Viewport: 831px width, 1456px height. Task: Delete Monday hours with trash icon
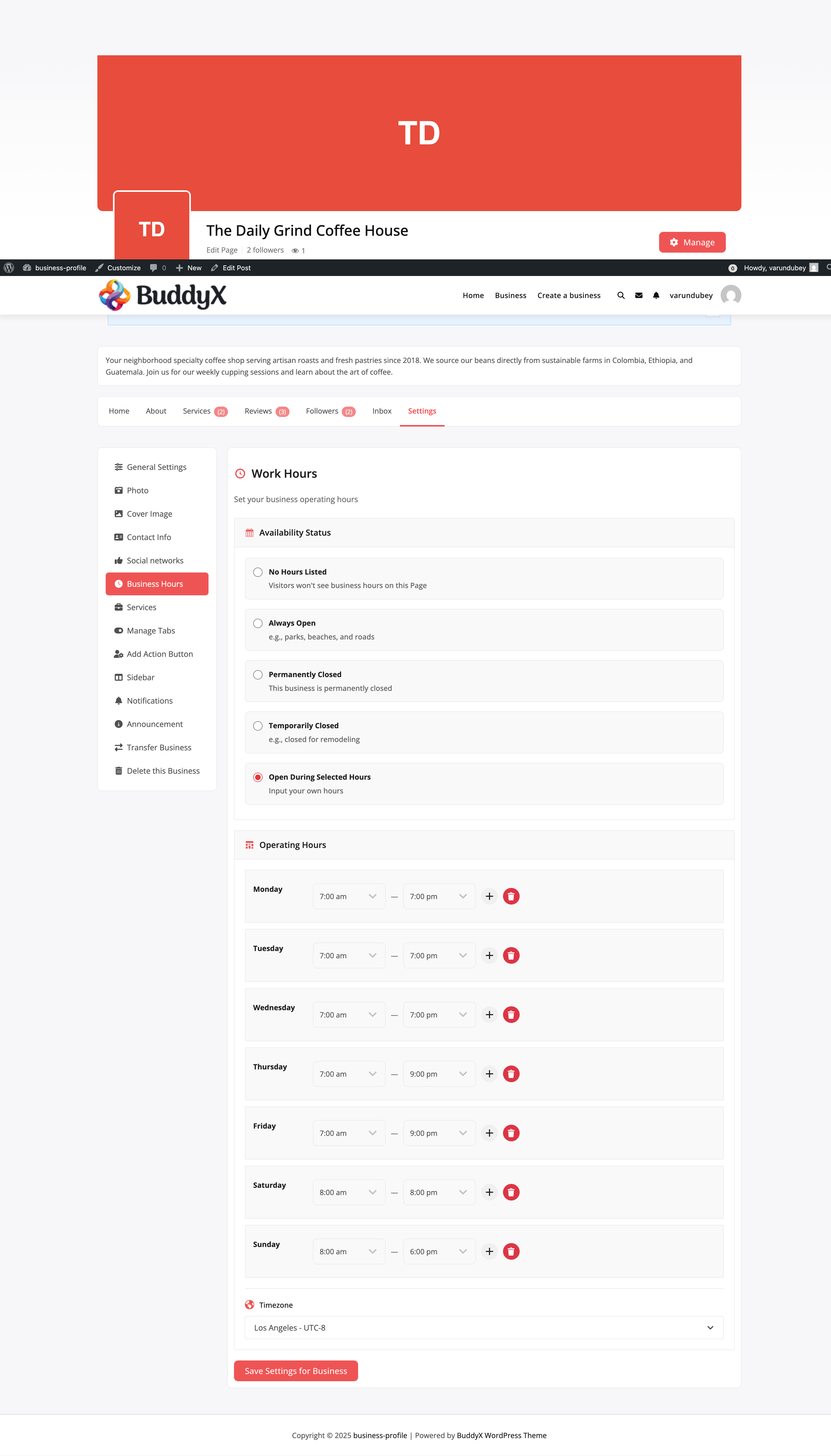click(511, 896)
